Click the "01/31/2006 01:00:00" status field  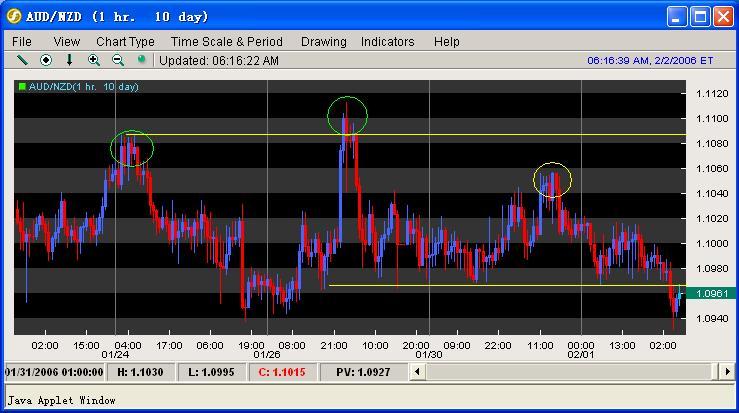54,372
